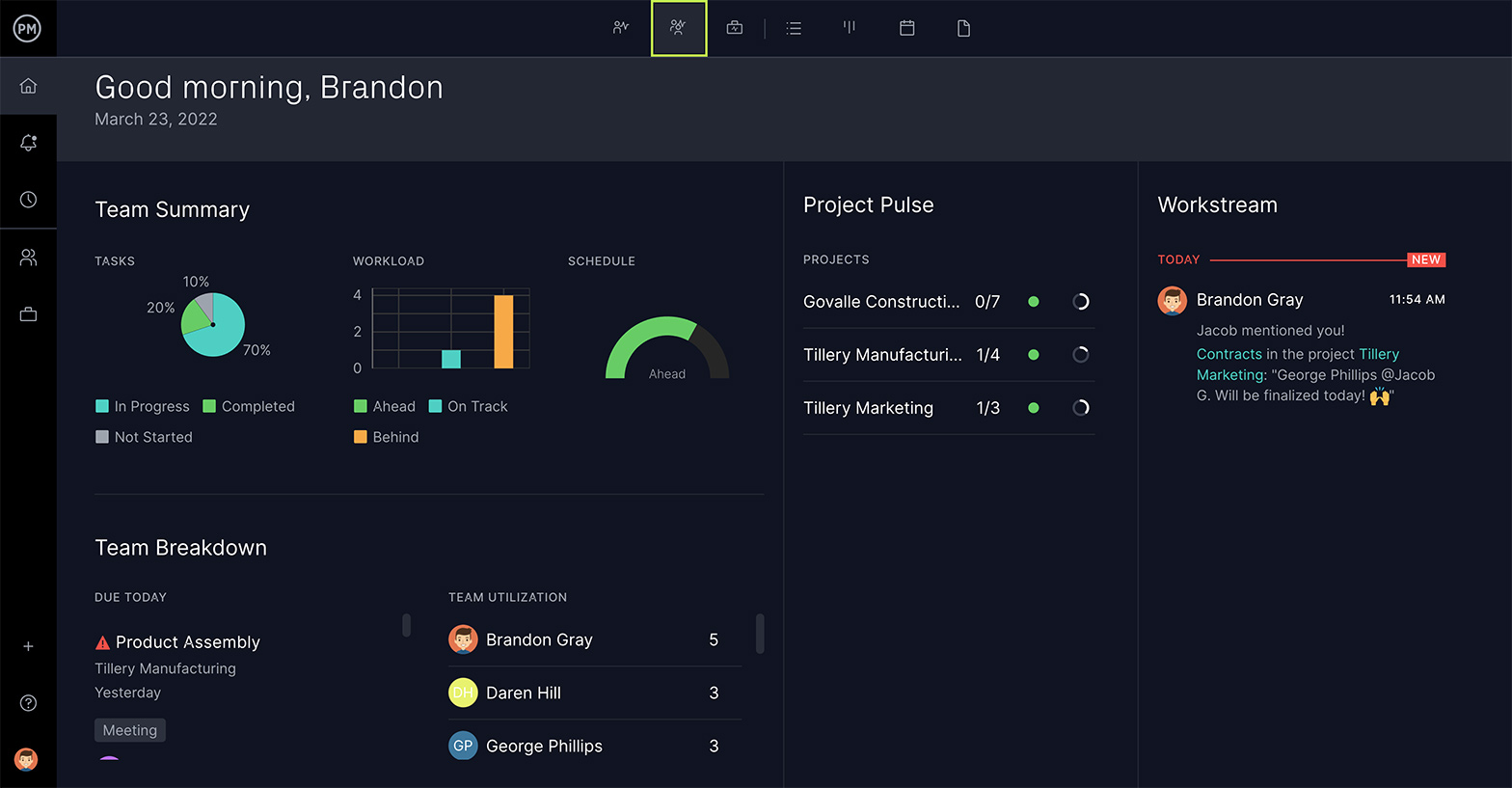Viewport: 1512px width, 788px height.
Task: Click the Yesterday due date text
Action: pos(127,693)
